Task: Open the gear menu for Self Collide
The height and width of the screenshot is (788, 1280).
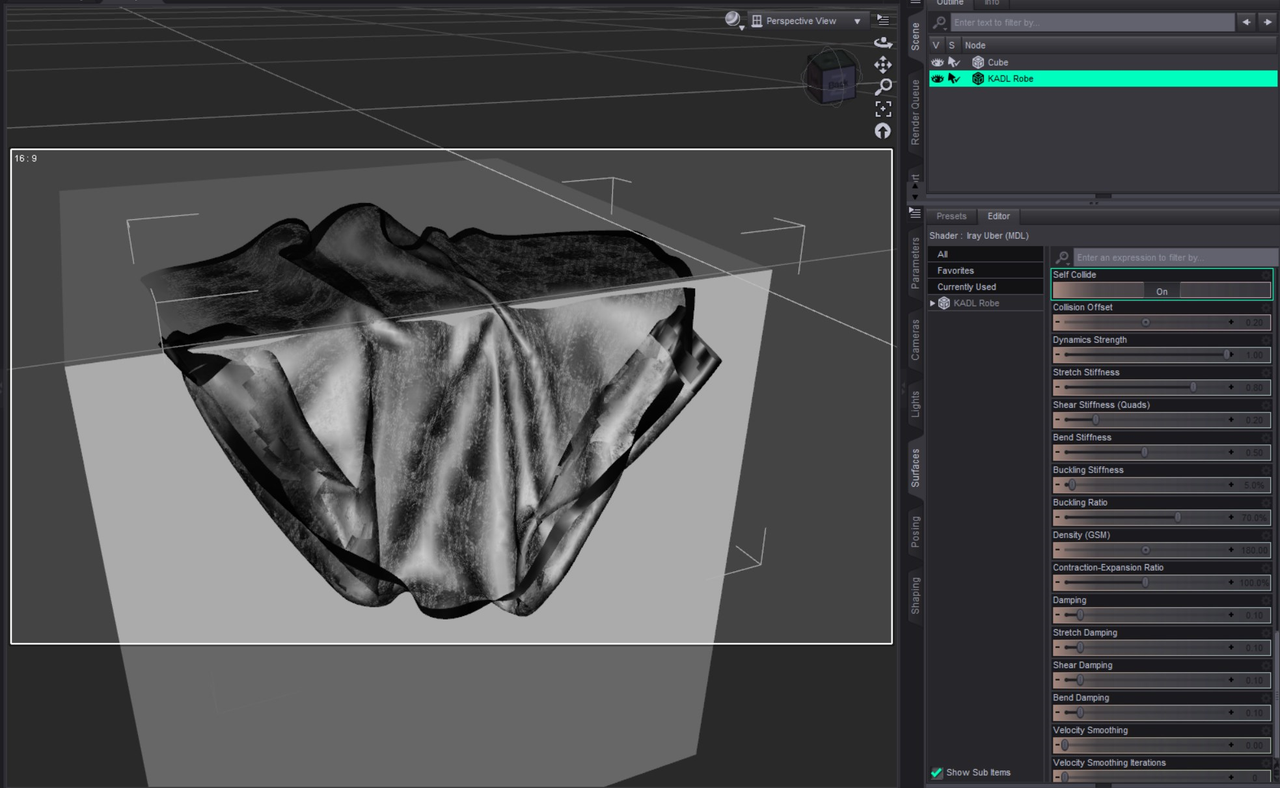Action: (x=1267, y=274)
